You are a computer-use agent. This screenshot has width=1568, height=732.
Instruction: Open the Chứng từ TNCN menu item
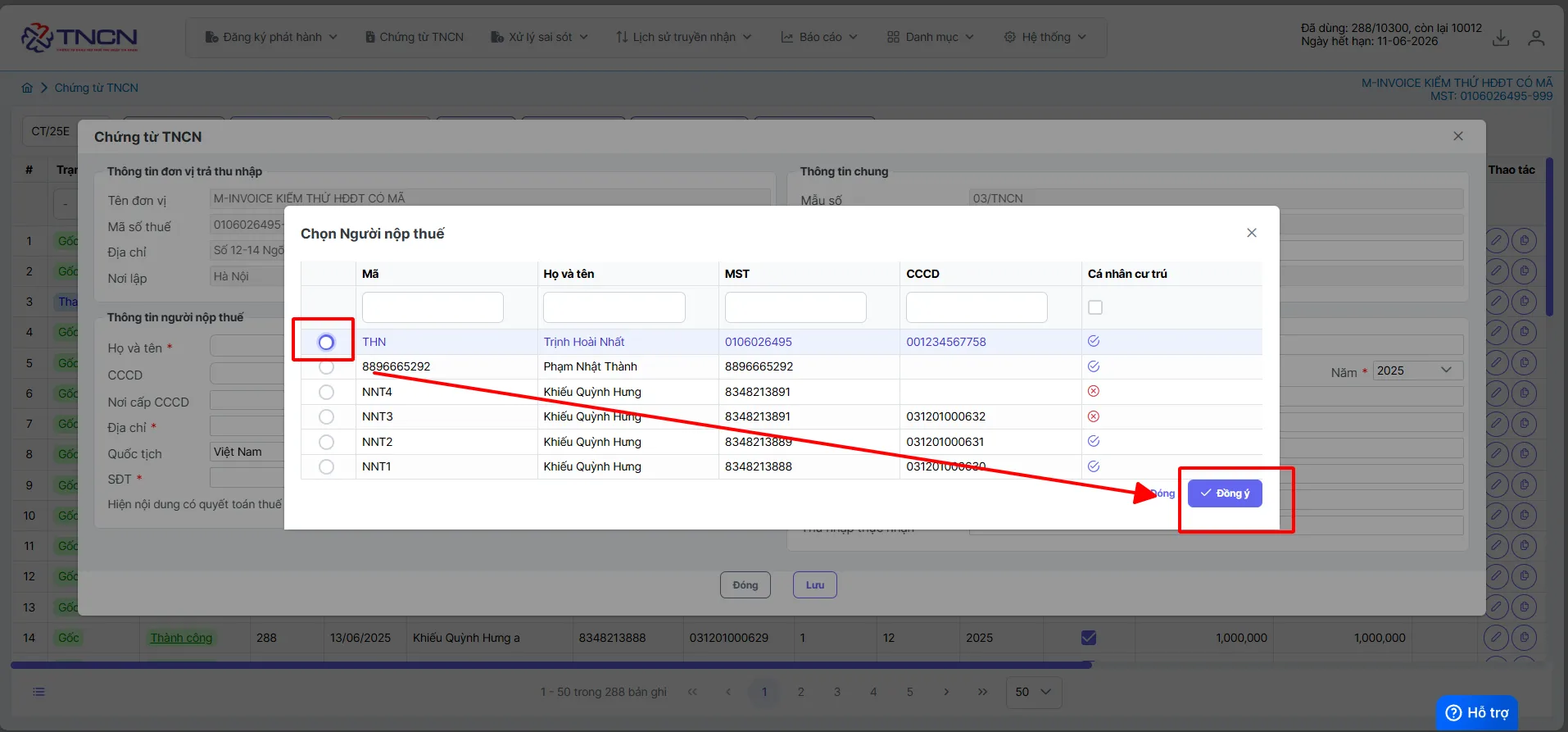[415, 37]
